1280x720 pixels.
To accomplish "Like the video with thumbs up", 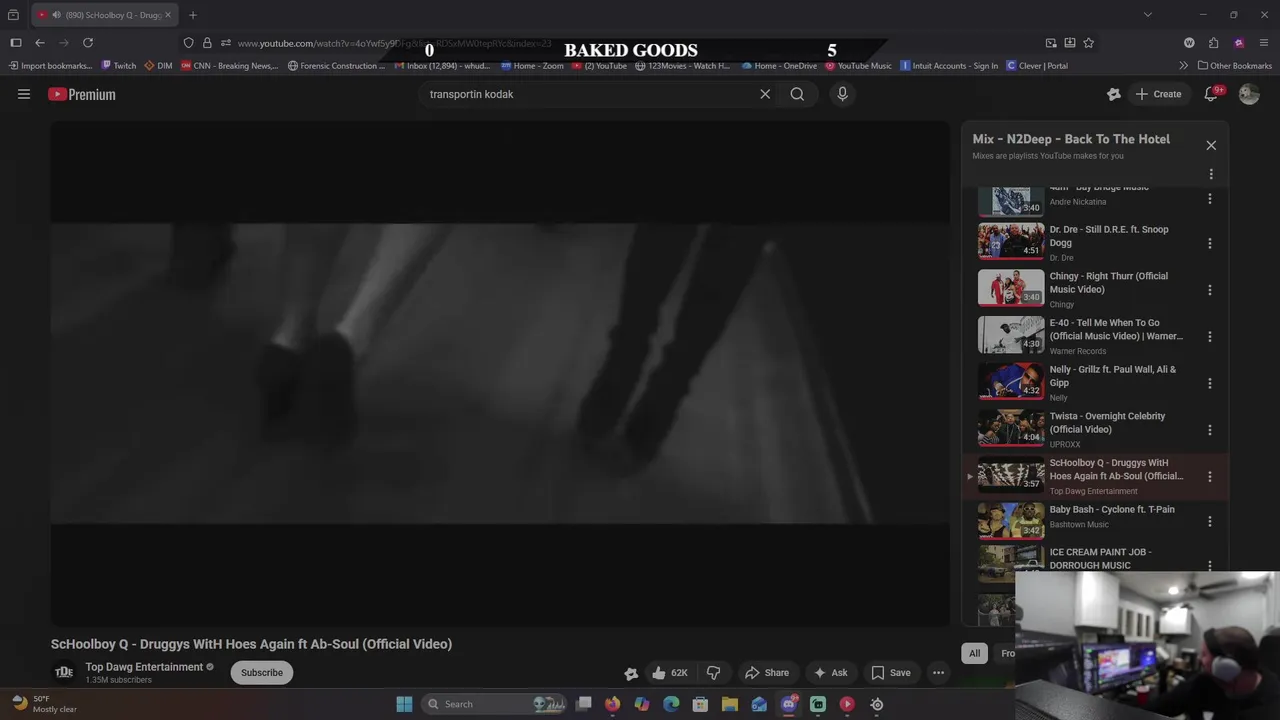I will tap(669, 673).
